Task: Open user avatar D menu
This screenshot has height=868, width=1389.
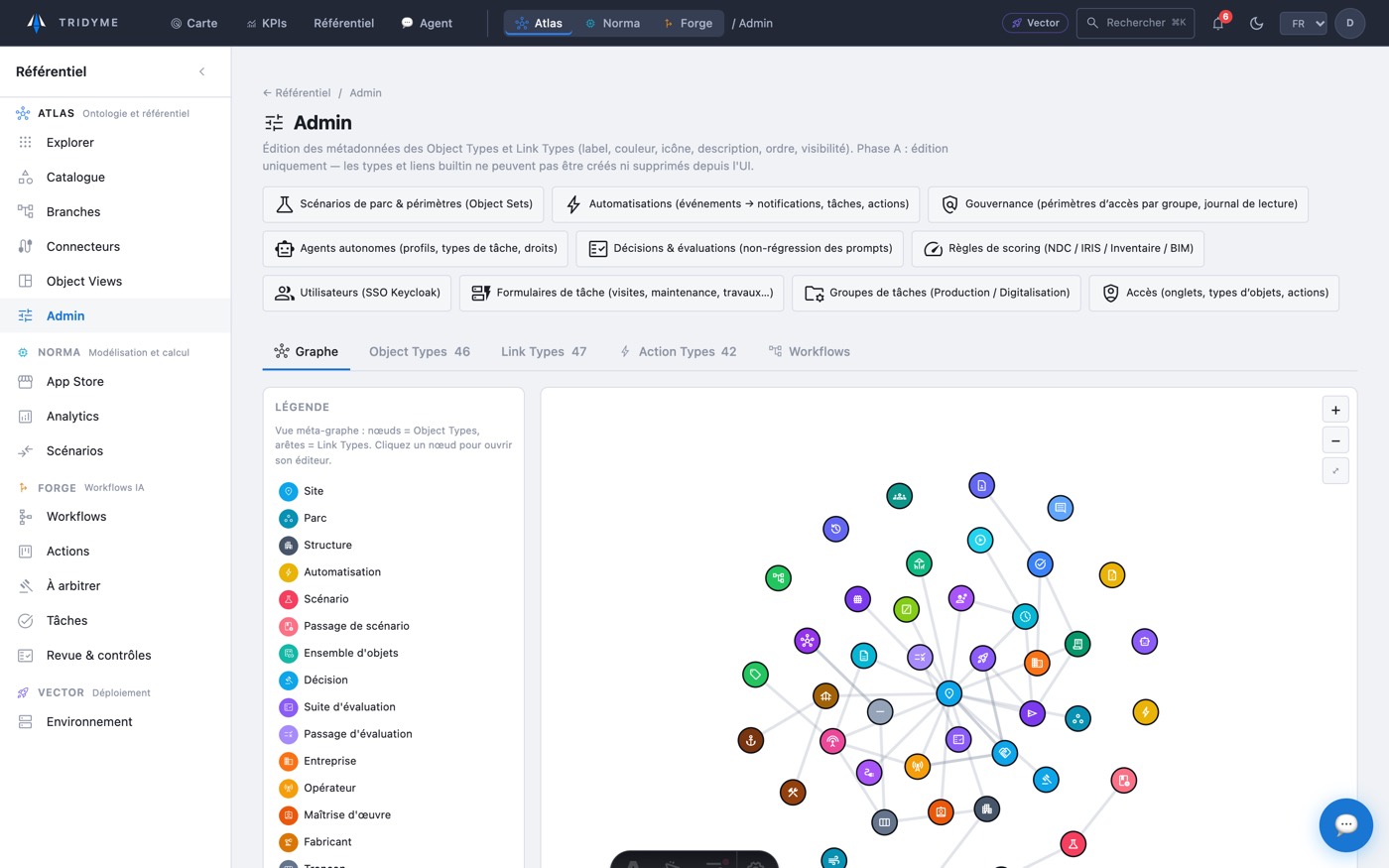Action: click(1349, 23)
